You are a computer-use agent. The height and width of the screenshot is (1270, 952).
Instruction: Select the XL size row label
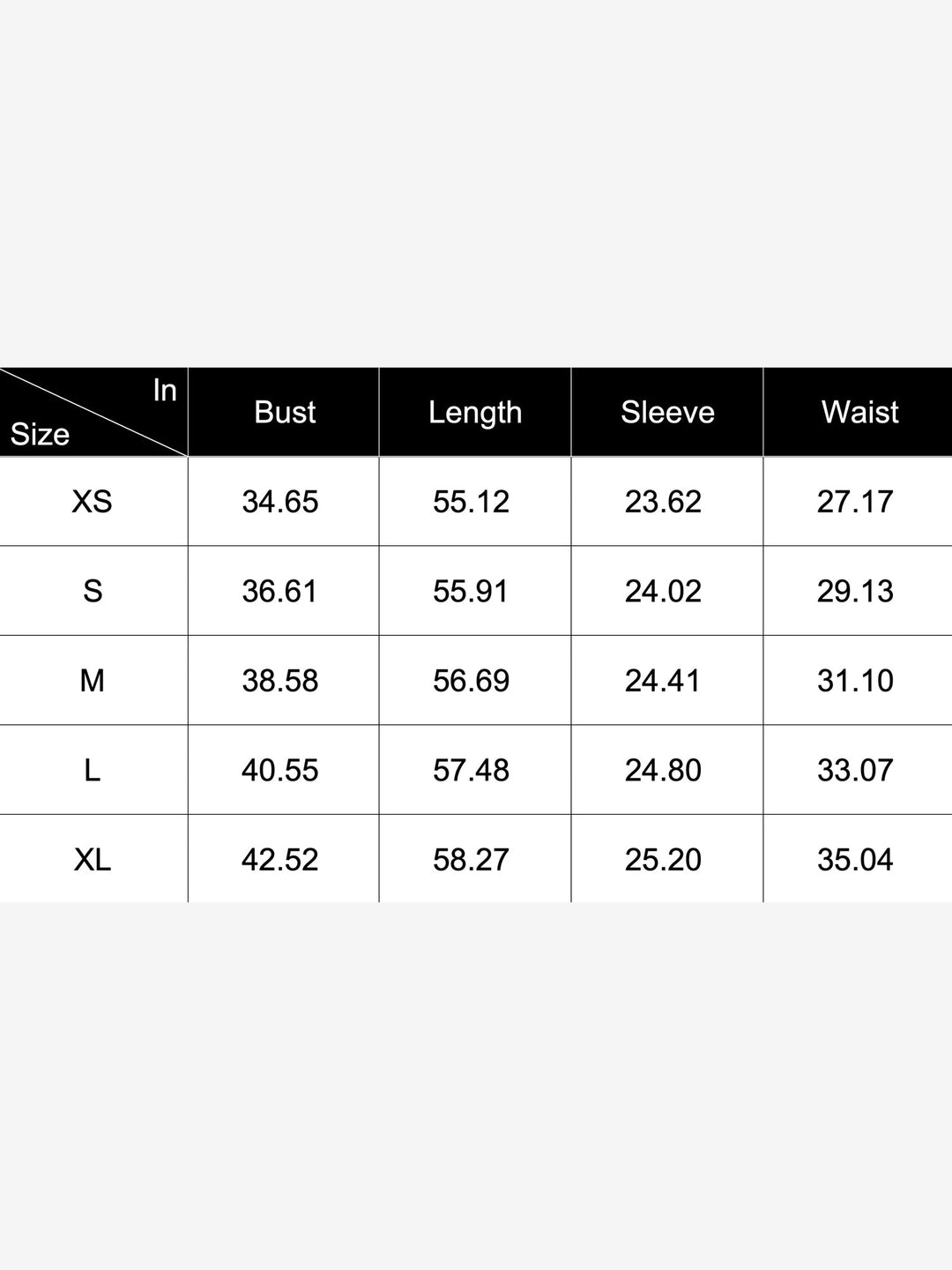coord(93,859)
